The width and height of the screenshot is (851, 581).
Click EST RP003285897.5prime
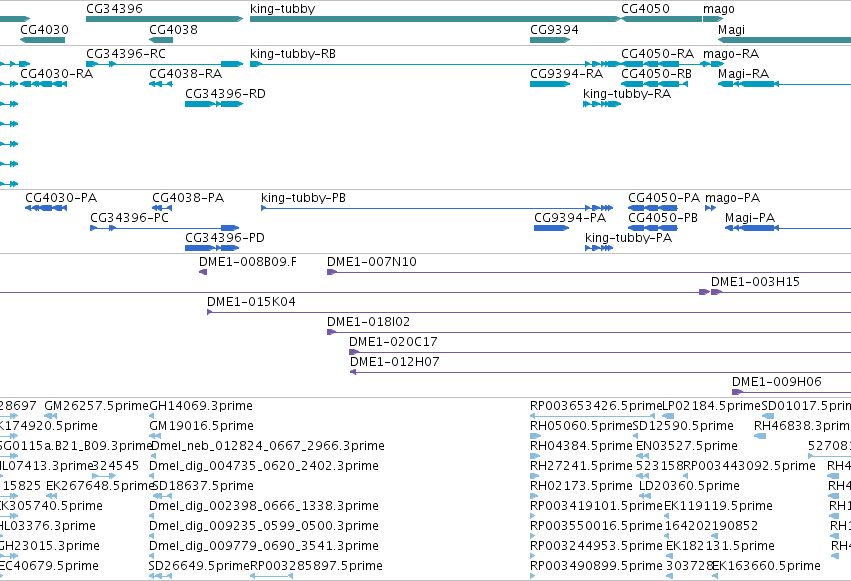pyautogui.click(x=272, y=576)
